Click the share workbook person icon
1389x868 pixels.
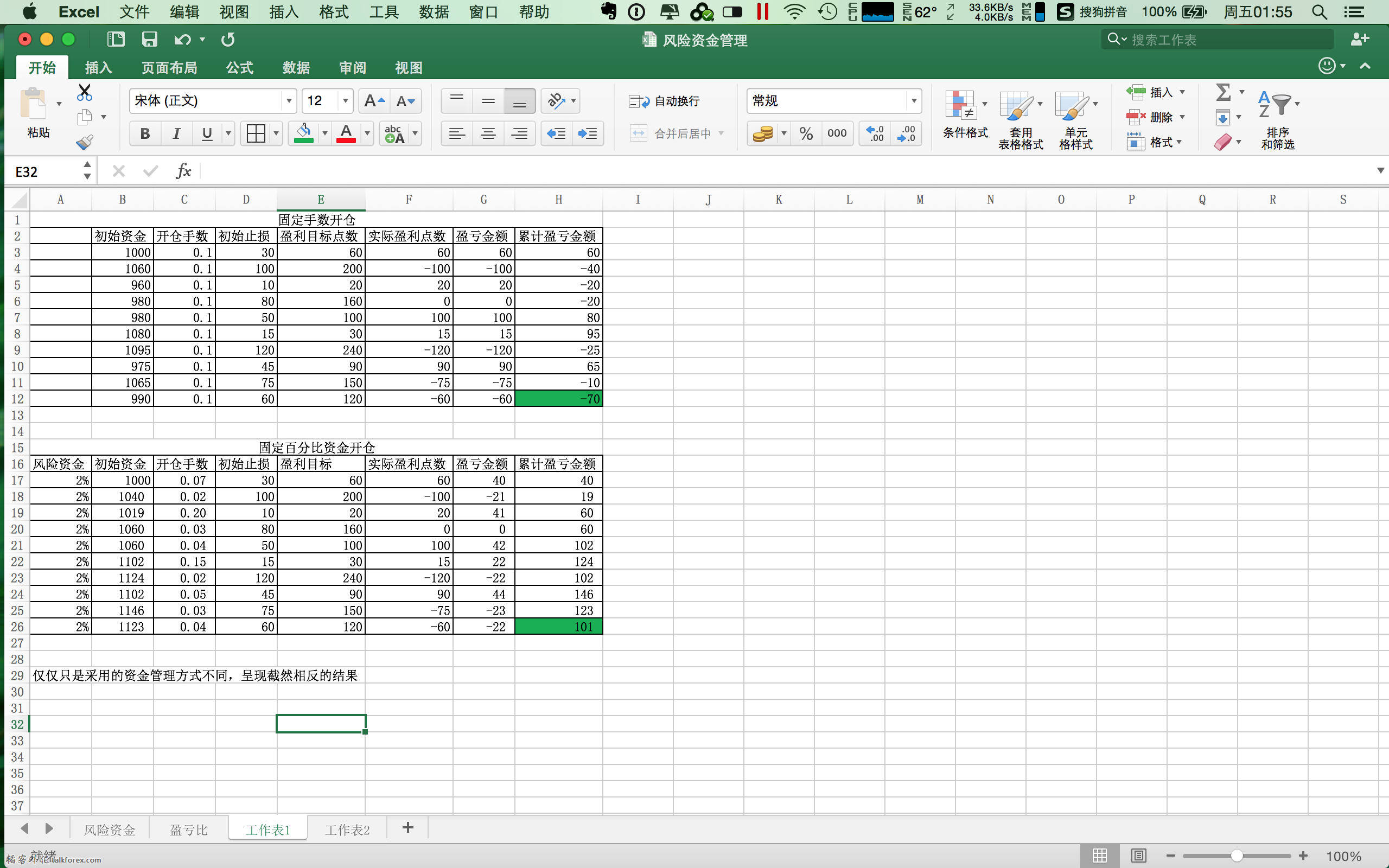pos(1360,39)
